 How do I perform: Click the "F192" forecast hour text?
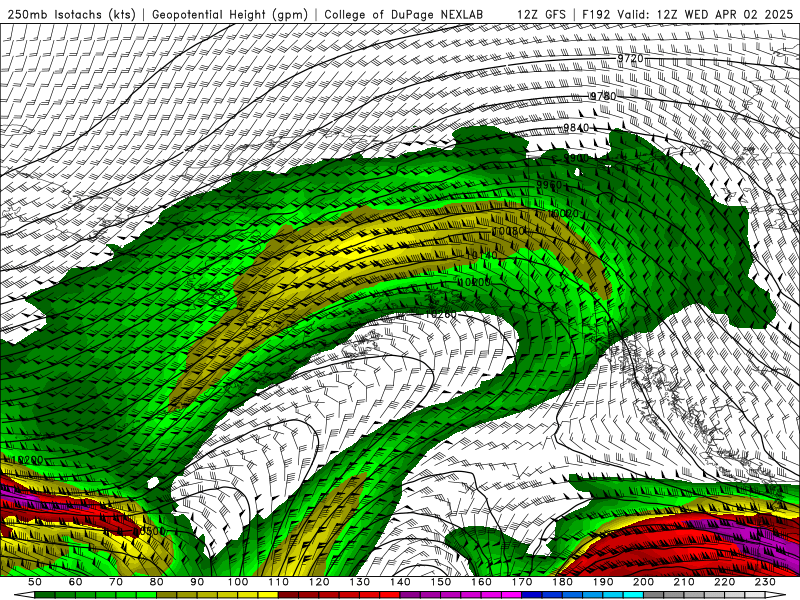(x=596, y=14)
